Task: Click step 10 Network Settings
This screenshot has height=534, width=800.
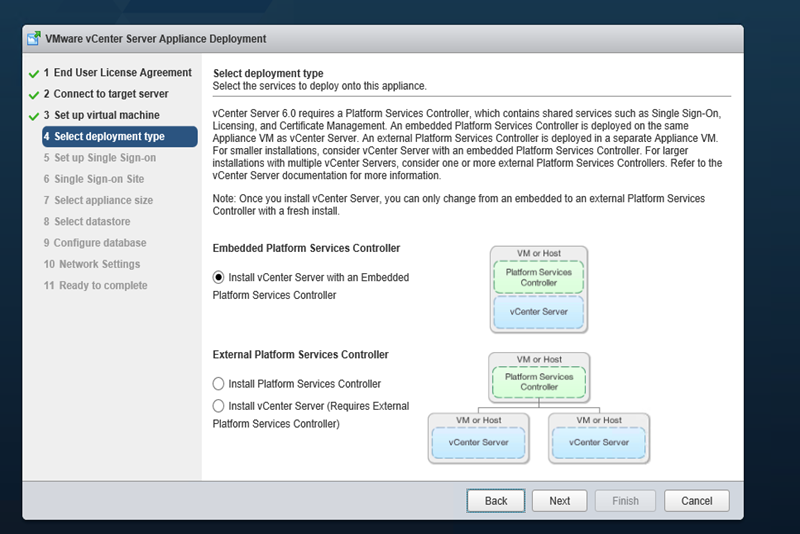Action: pyautogui.click(x=92, y=264)
